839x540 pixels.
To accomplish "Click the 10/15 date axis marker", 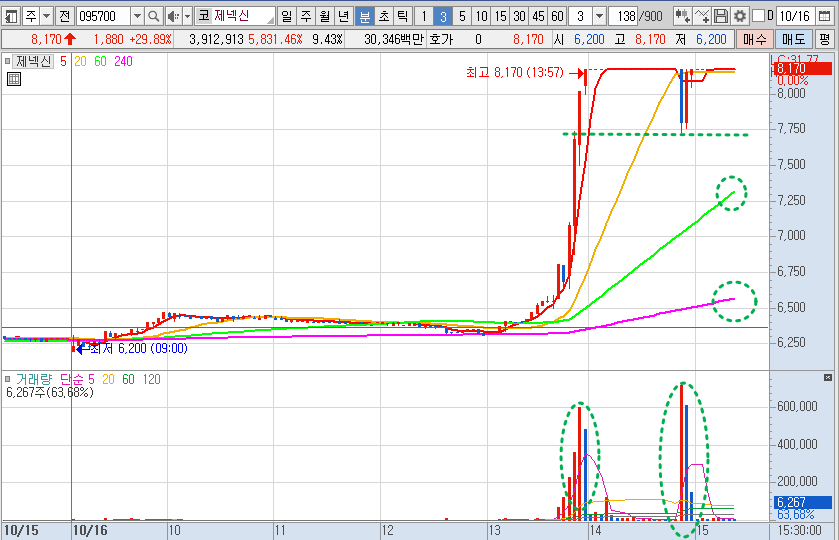I will pyautogui.click(x=21, y=530).
